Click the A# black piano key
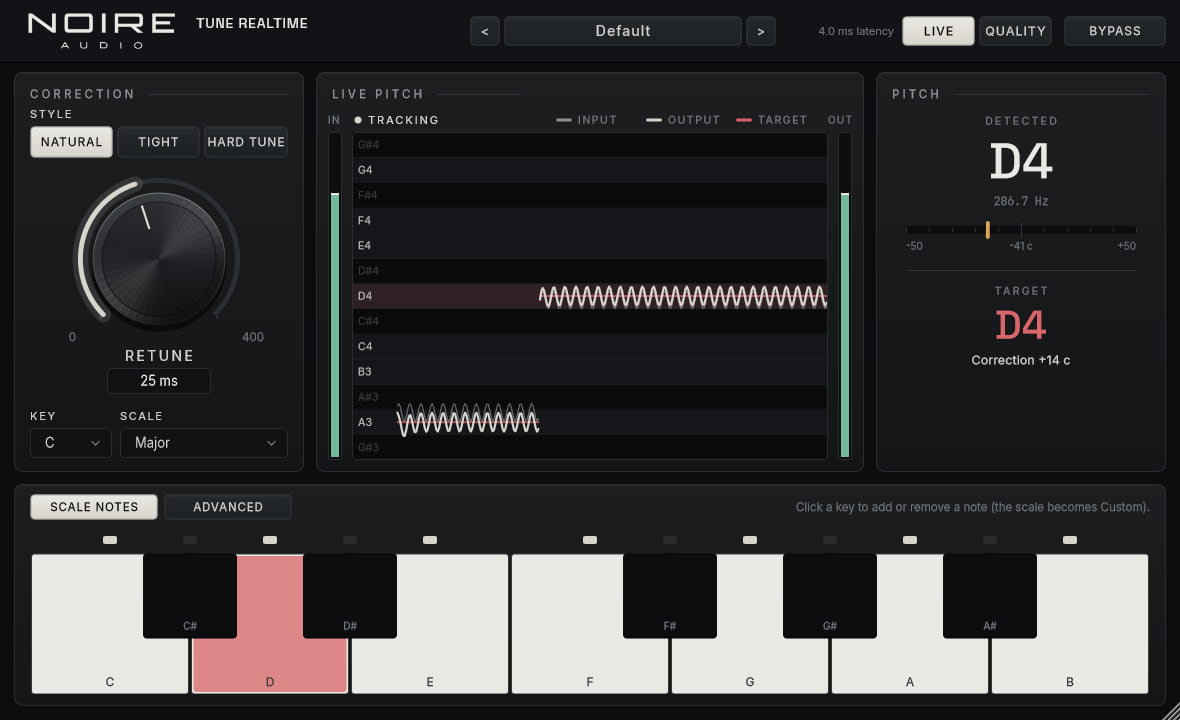Viewport: 1180px width, 720px height. click(990, 596)
